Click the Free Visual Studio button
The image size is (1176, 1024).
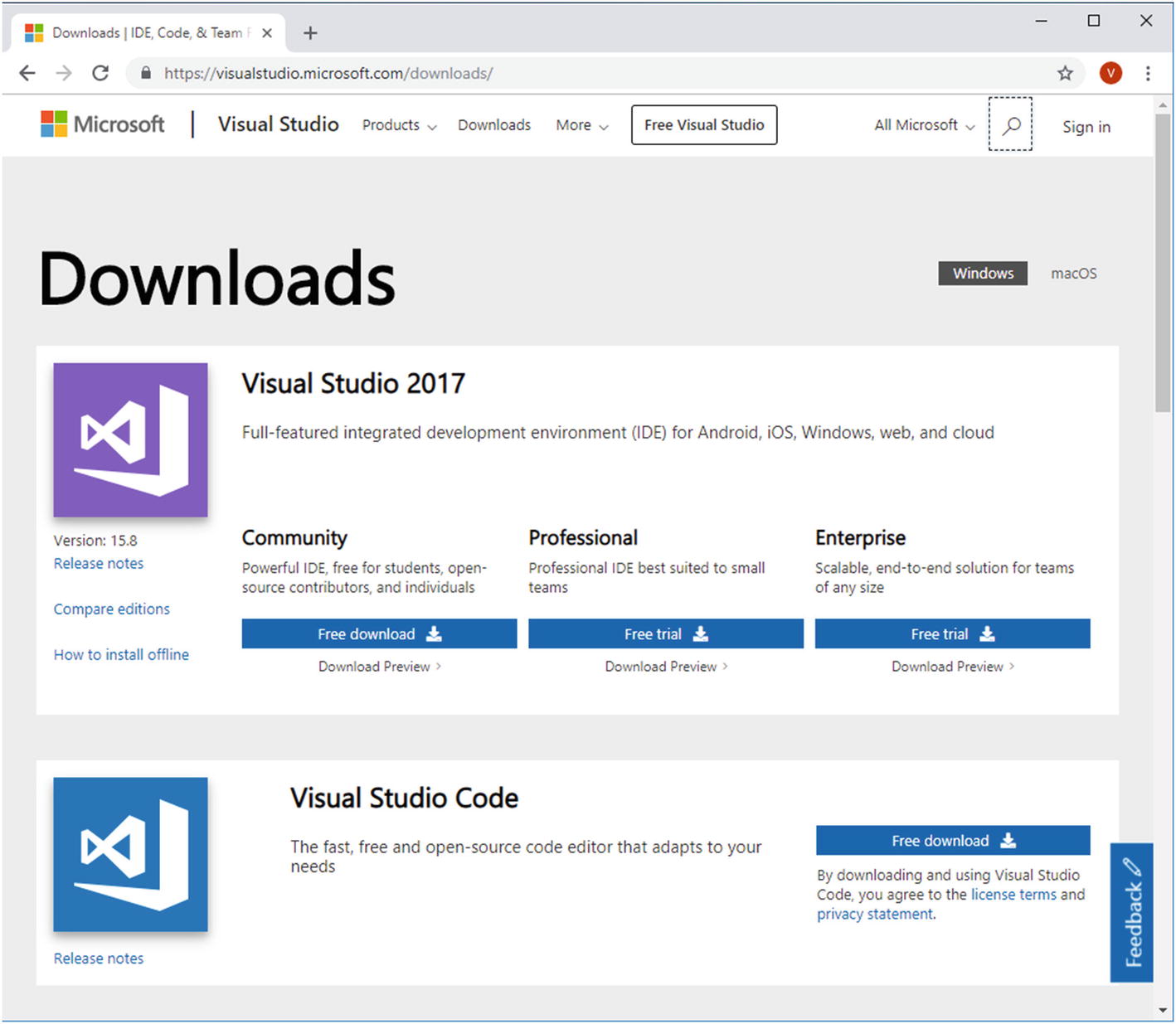pos(704,125)
